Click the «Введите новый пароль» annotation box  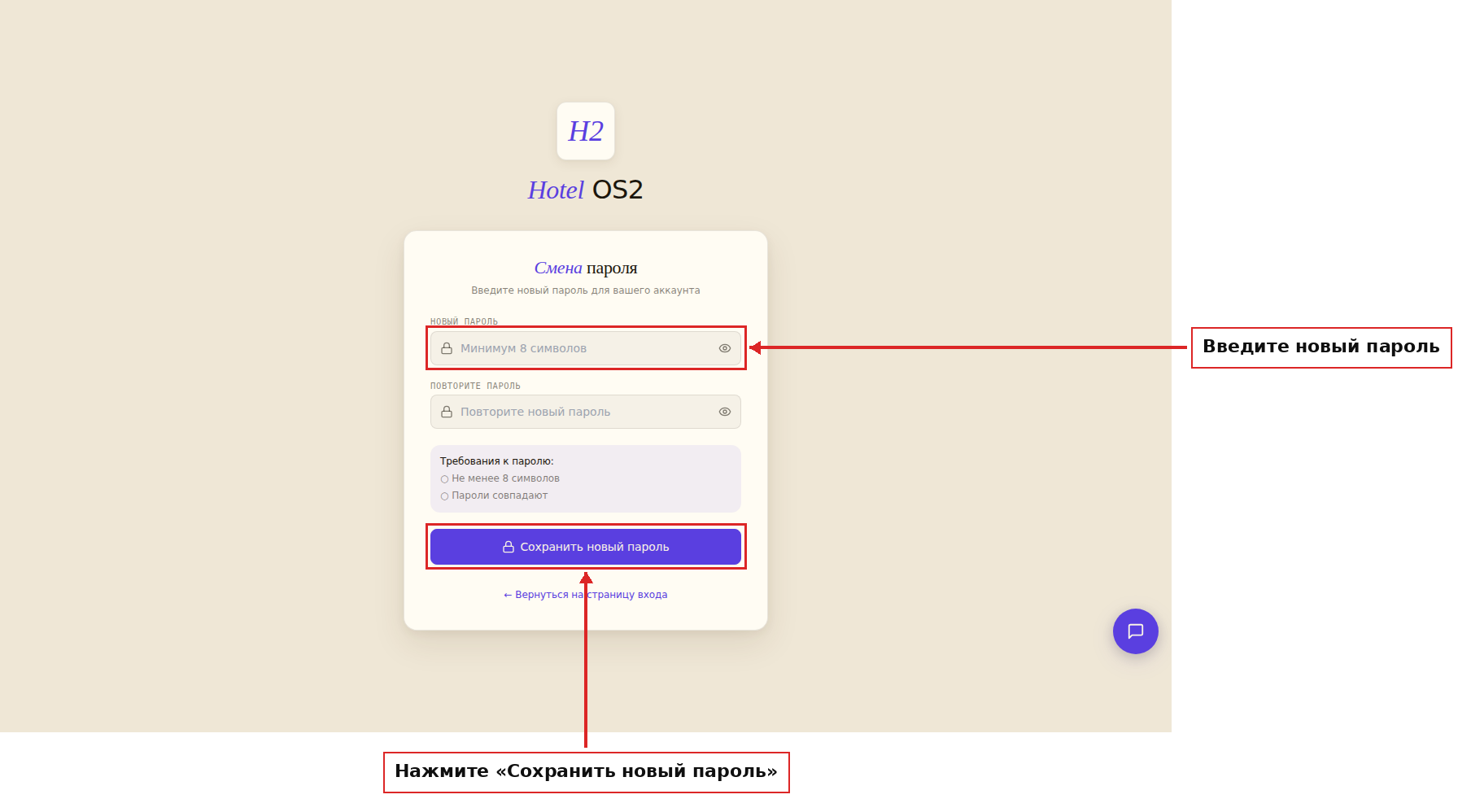pyautogui.click(x=1321, y=347)
